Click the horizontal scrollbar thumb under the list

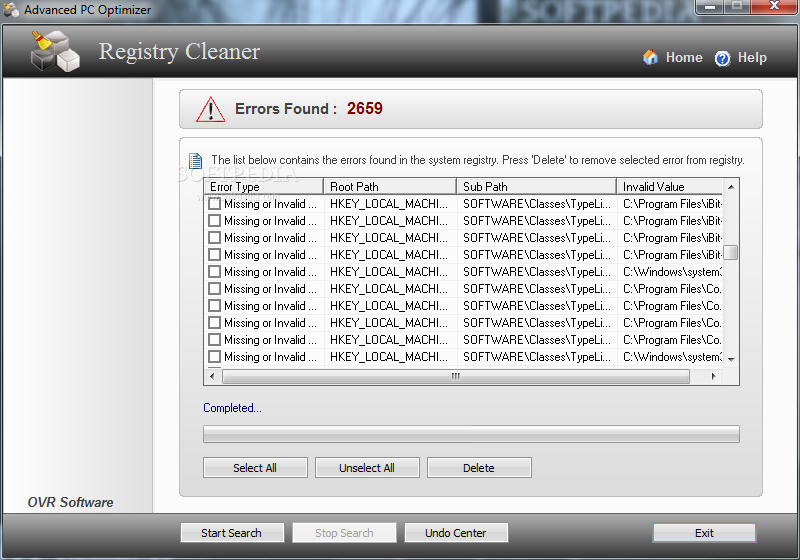[456, 376]
